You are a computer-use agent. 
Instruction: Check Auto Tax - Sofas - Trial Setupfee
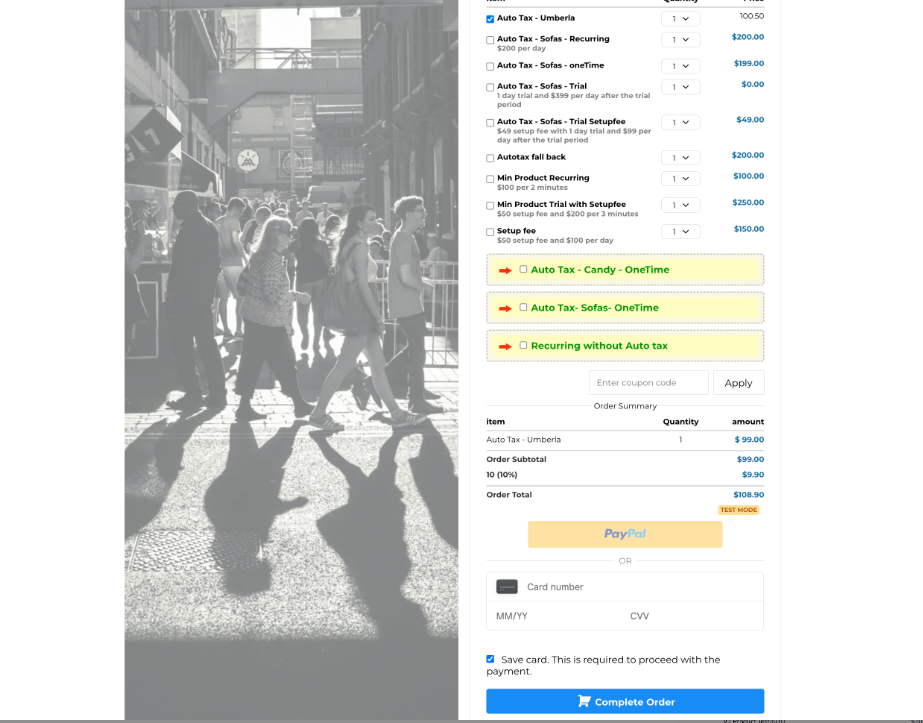pyautogui.click(x=490, y=122)
